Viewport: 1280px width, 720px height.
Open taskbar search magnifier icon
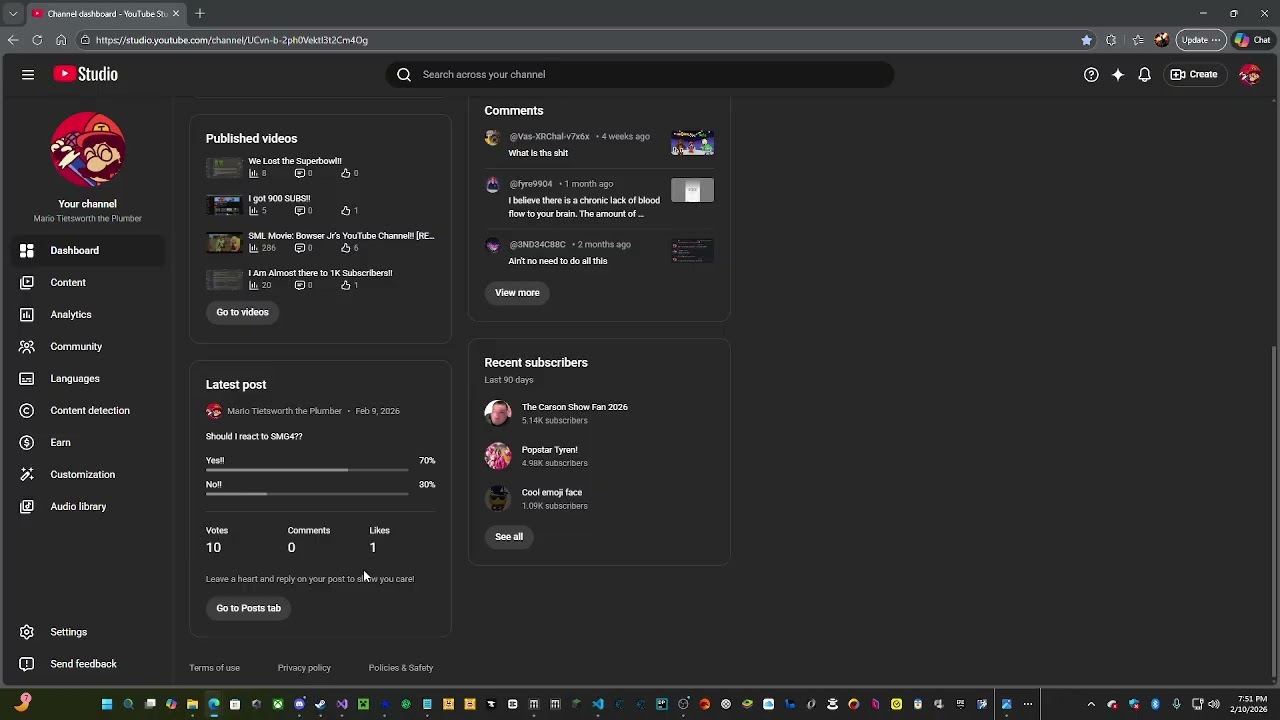(128, 704)
